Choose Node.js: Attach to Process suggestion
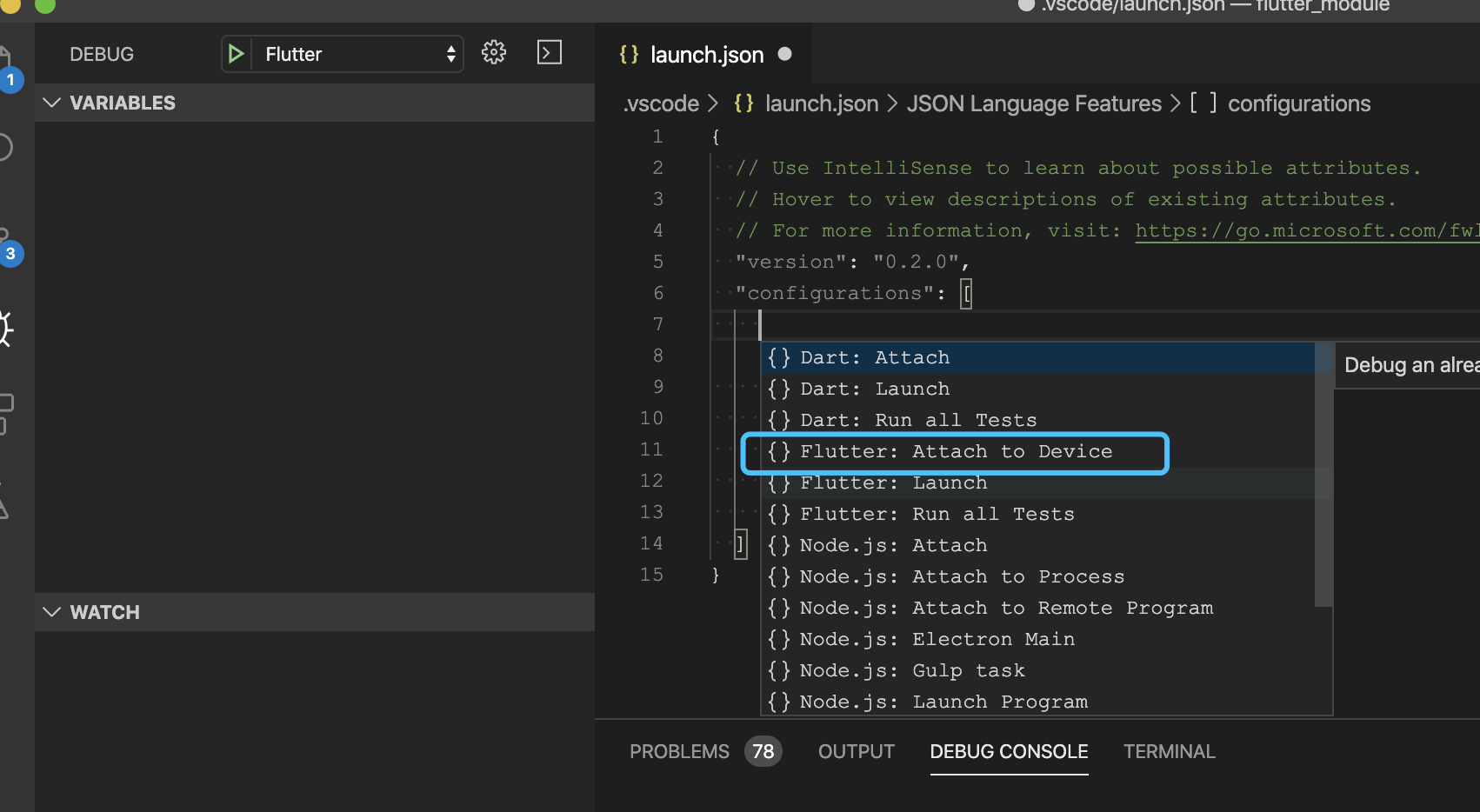Image resolution: width=1480 pixels, height=812 pixels. point(1038,576)
